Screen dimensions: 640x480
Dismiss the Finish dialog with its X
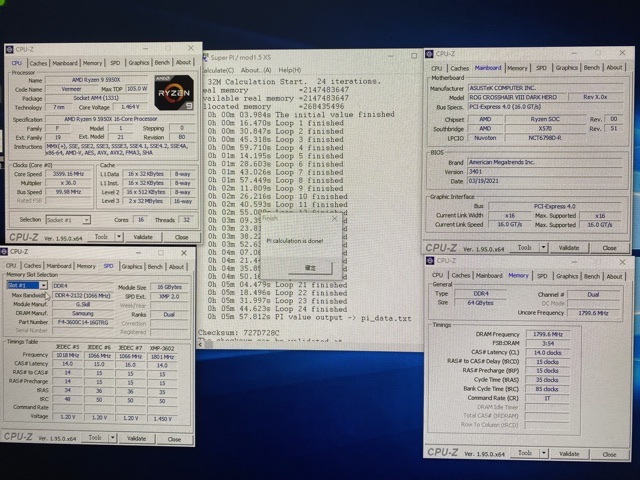coord(335,219)
